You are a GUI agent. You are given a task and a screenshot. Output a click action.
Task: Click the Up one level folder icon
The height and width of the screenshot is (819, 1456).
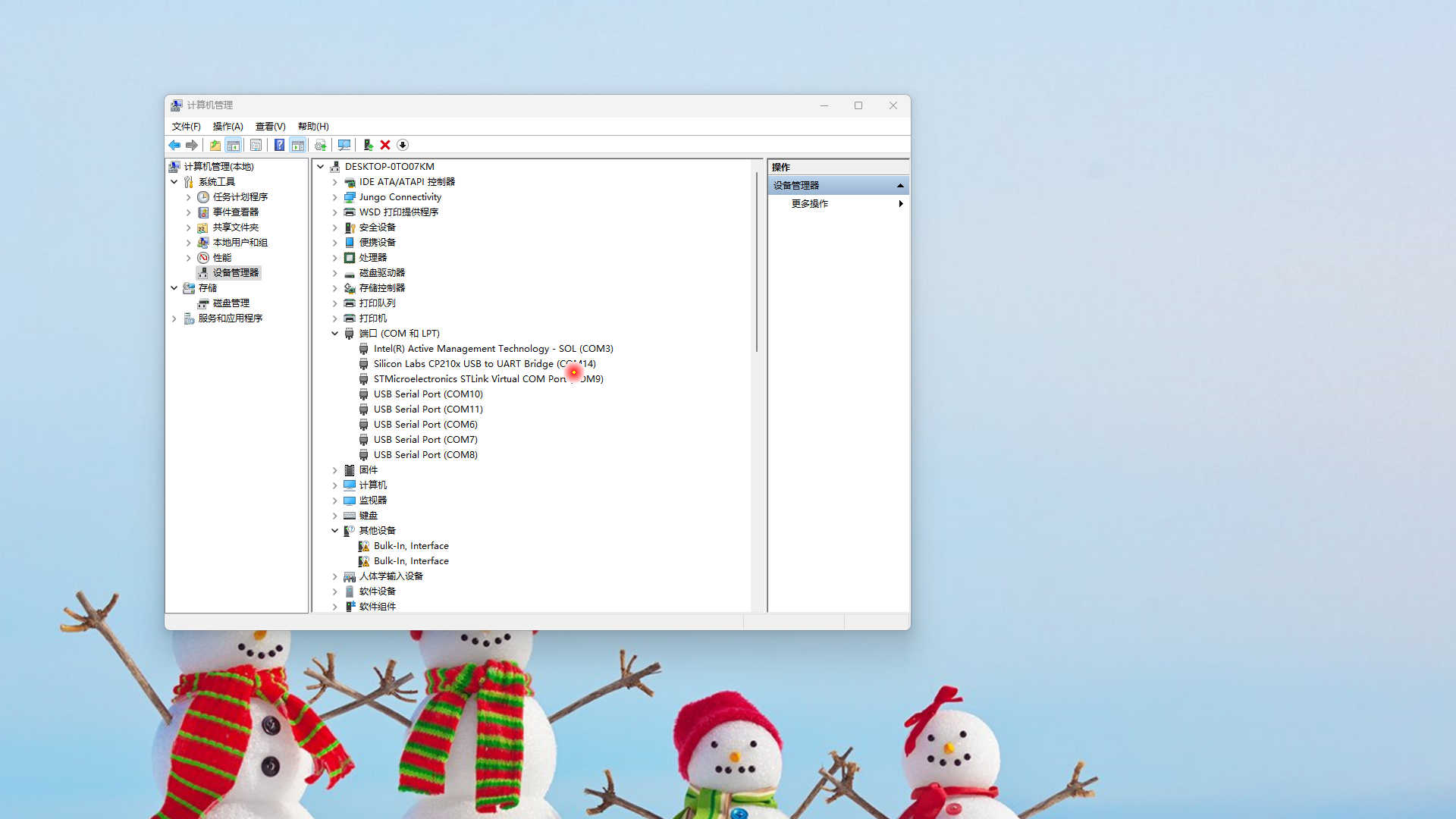[215, 145]
